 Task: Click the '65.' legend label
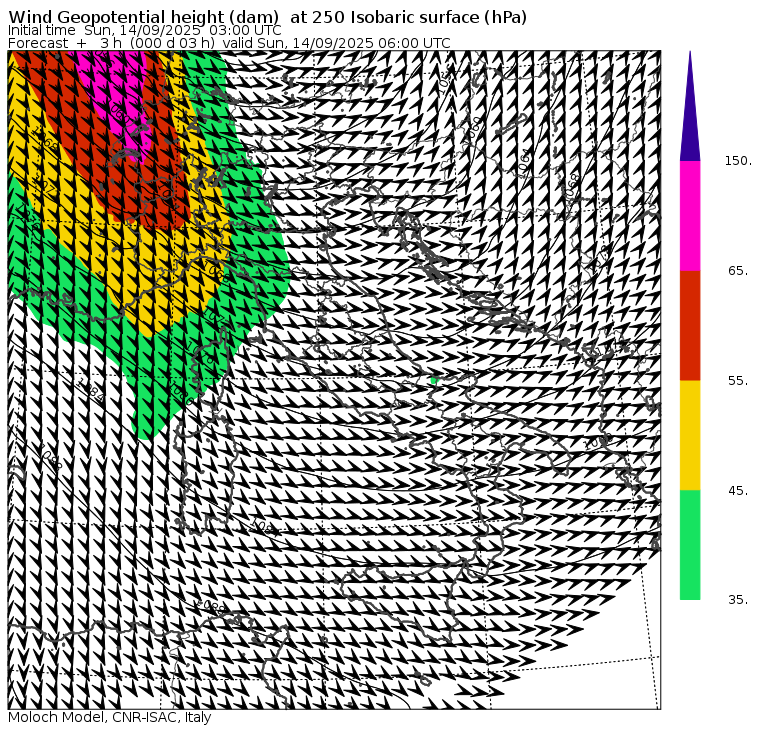point(738,270)
